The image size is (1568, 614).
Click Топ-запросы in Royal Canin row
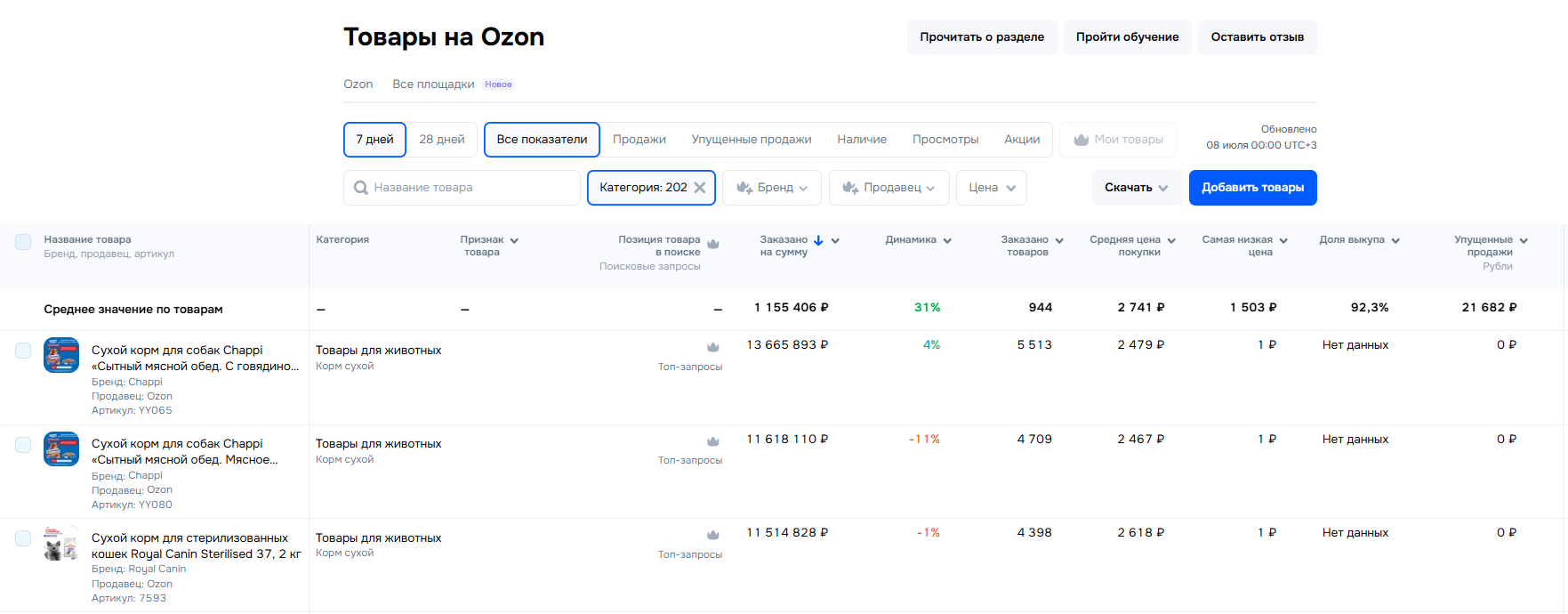[690, 554]
